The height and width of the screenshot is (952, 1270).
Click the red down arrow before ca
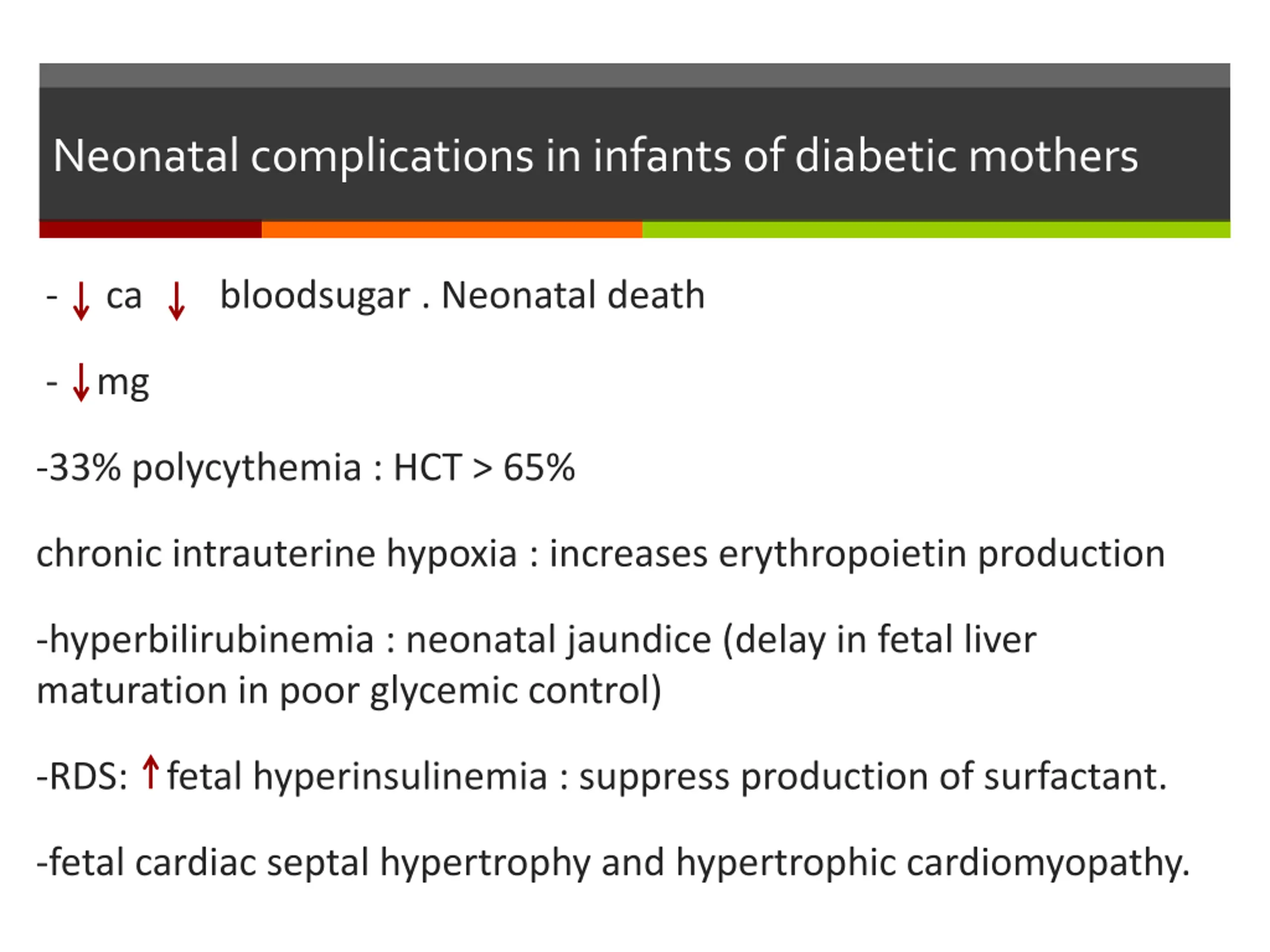click(x=81, y=300)
